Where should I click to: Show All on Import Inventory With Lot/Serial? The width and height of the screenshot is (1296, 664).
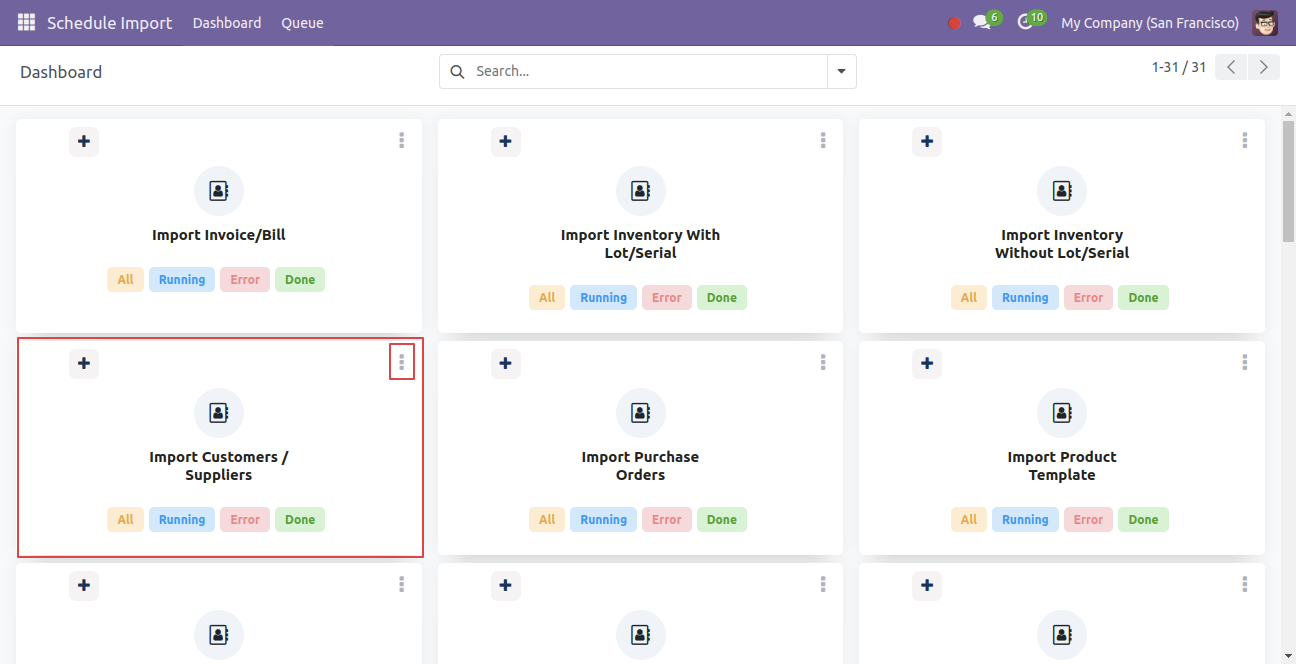[x=547, y=298]
